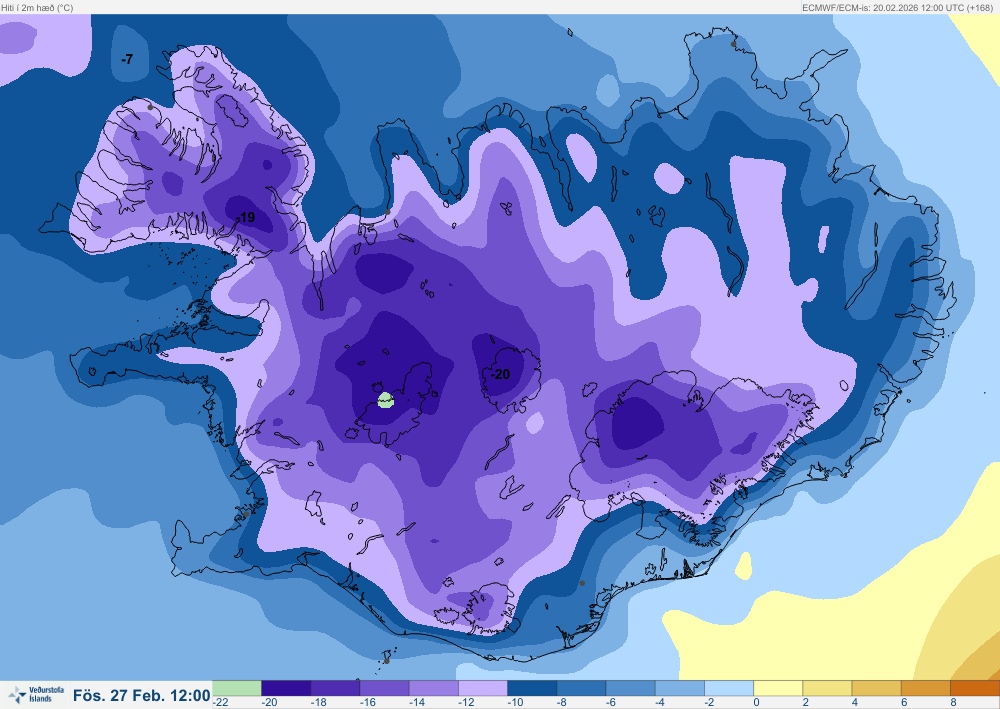Click the light green legend swatch above -22
The height and width of the screenshot is (709, 1000).
(x=237, y=688)
